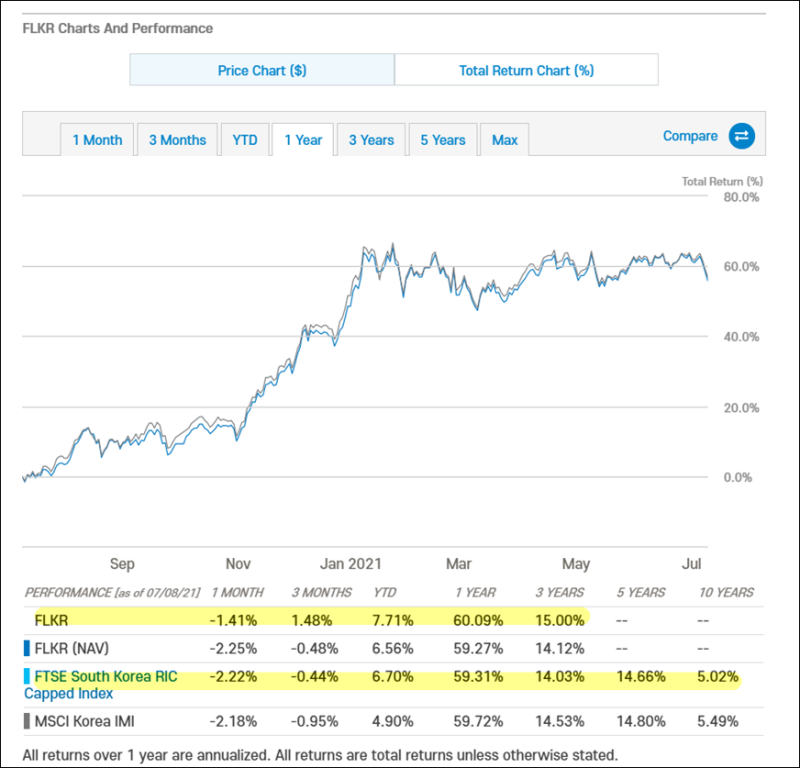
Task: Click the Compare text link
Action: click(690, 136)
